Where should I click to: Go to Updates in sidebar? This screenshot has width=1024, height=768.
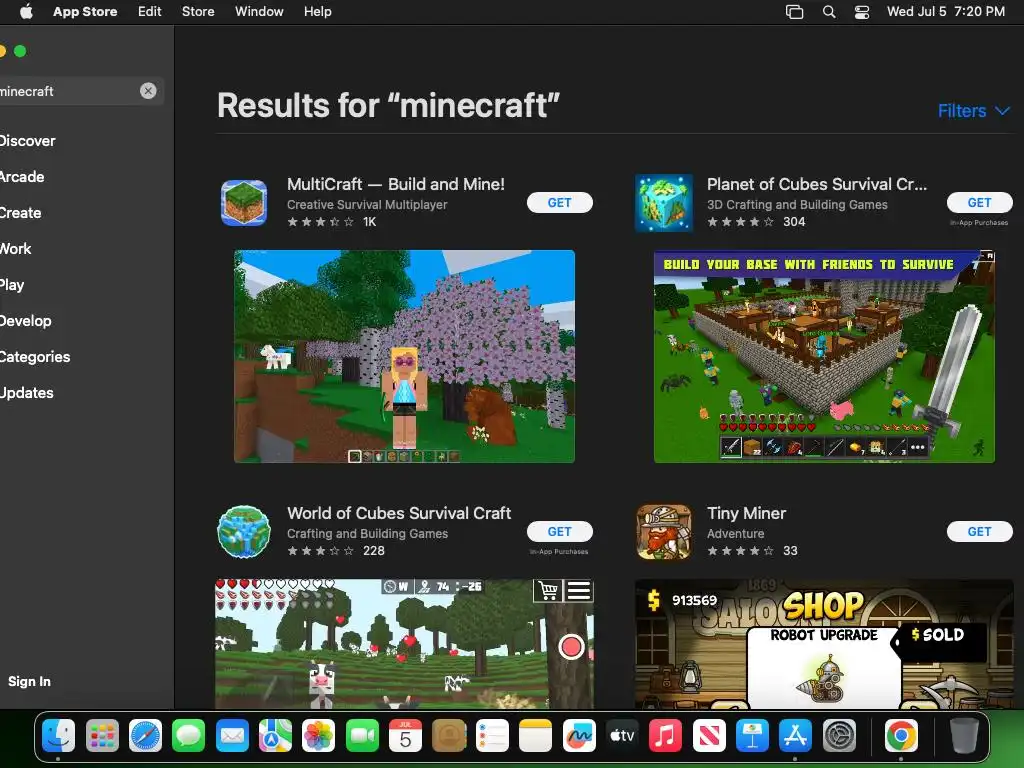[x=26, y=392]
